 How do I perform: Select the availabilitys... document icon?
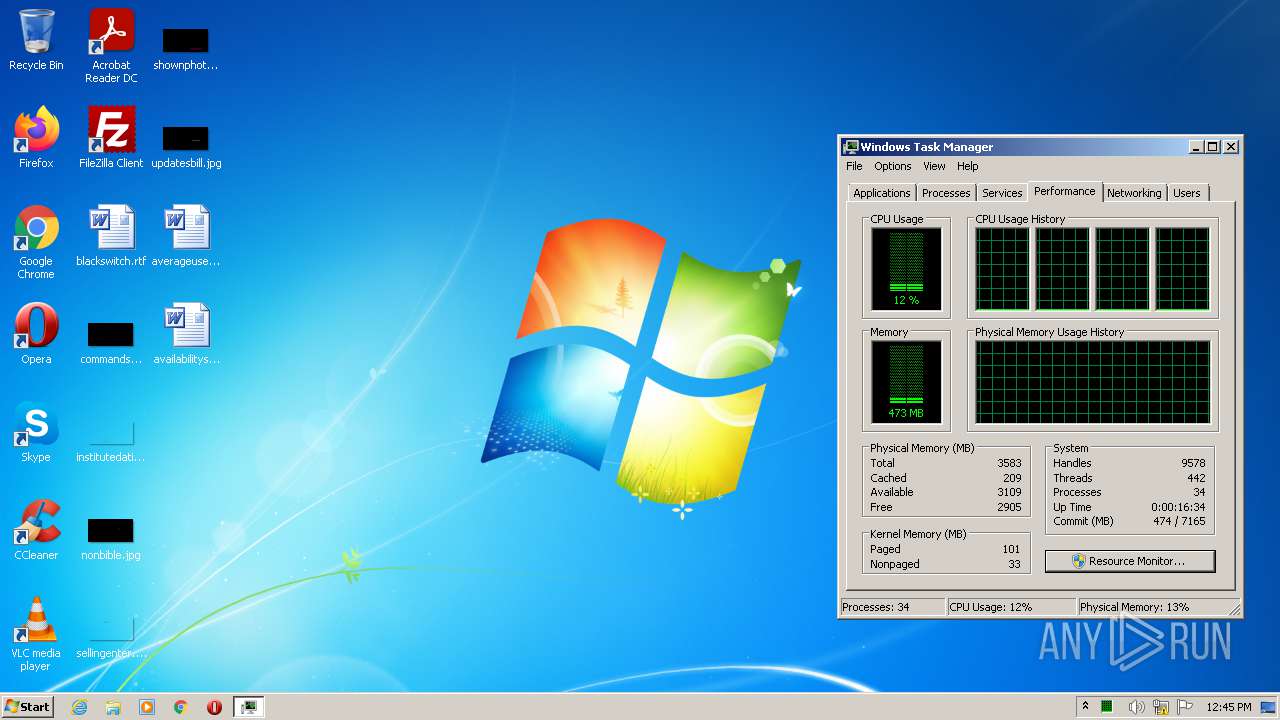coord(186,334)
